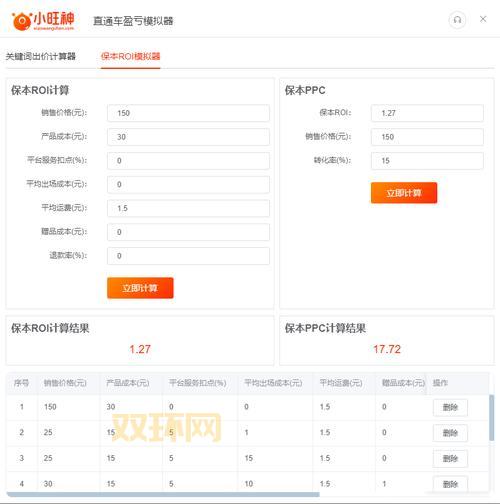
Task: Delete row 1 from the results table
Action: (450, 407)
